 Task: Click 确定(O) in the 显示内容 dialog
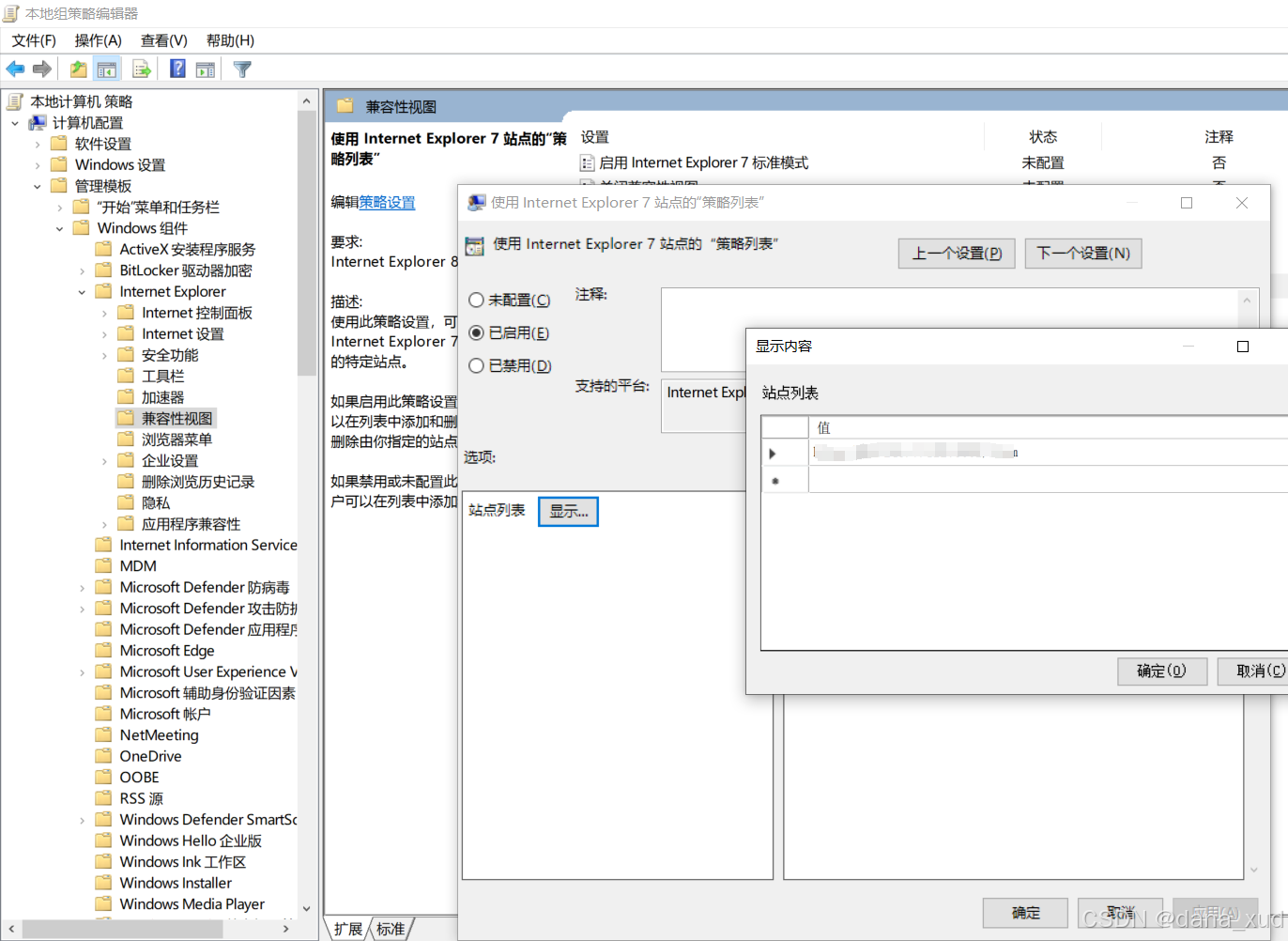1162,671
